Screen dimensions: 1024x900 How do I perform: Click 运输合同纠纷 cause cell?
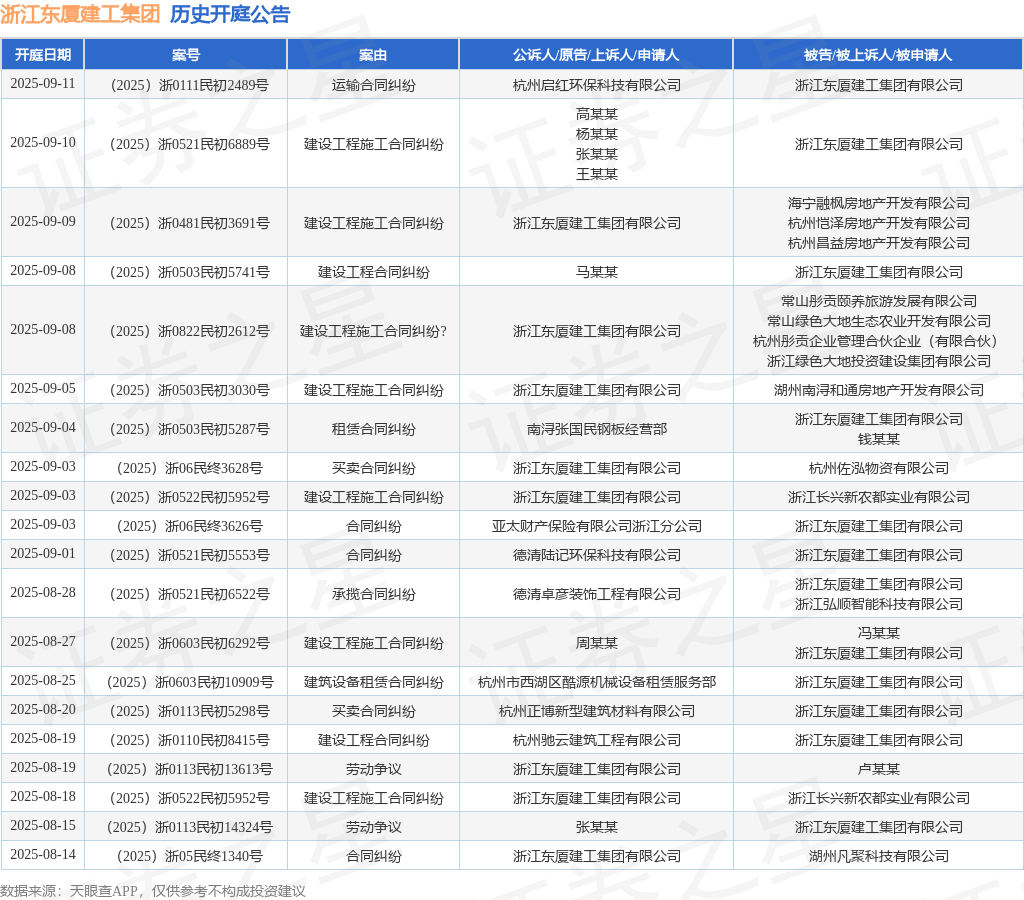(374, 85)
